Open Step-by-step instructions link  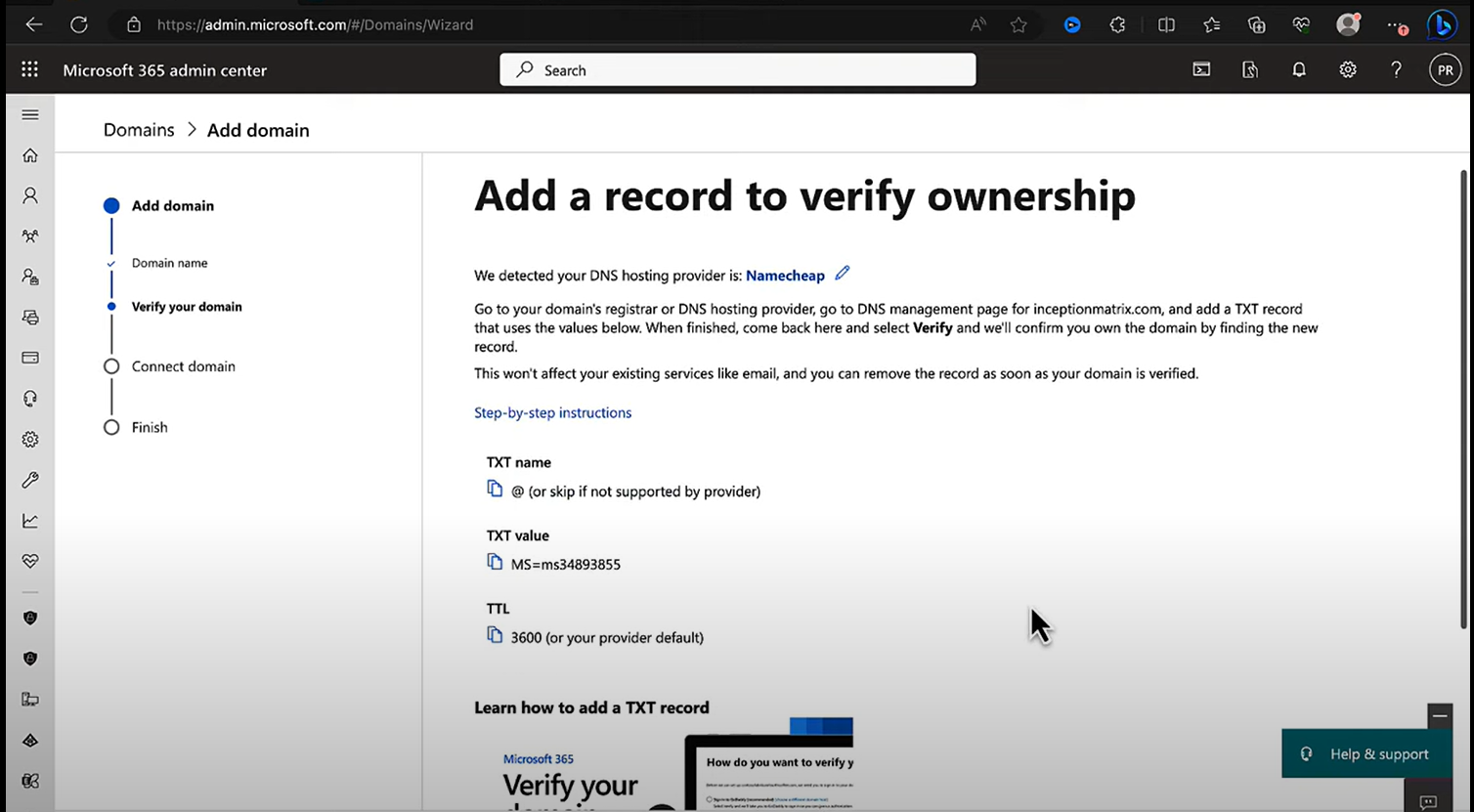[x=552, y=412]
